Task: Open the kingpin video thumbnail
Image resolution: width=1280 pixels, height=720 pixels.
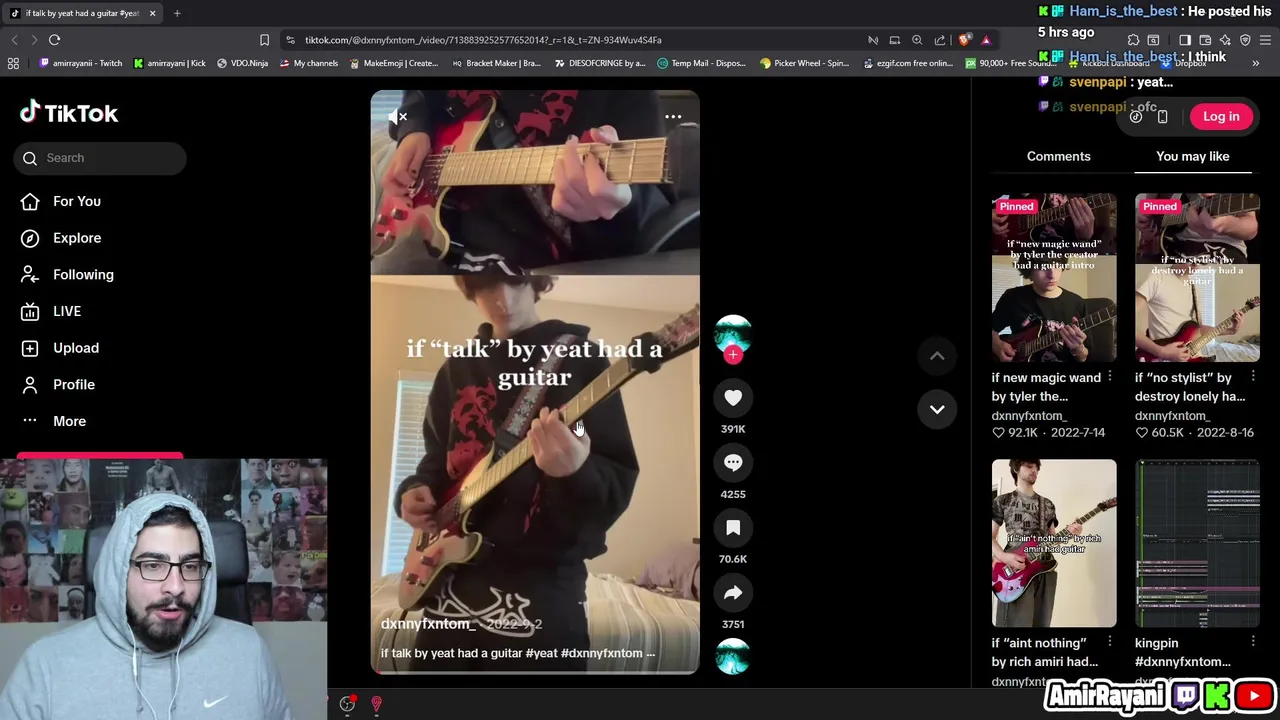Action: click(1197, 543)
